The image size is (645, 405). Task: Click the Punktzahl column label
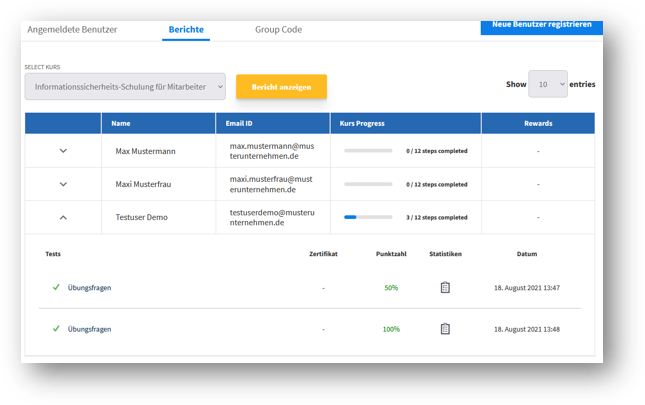[x=391, y=254]
